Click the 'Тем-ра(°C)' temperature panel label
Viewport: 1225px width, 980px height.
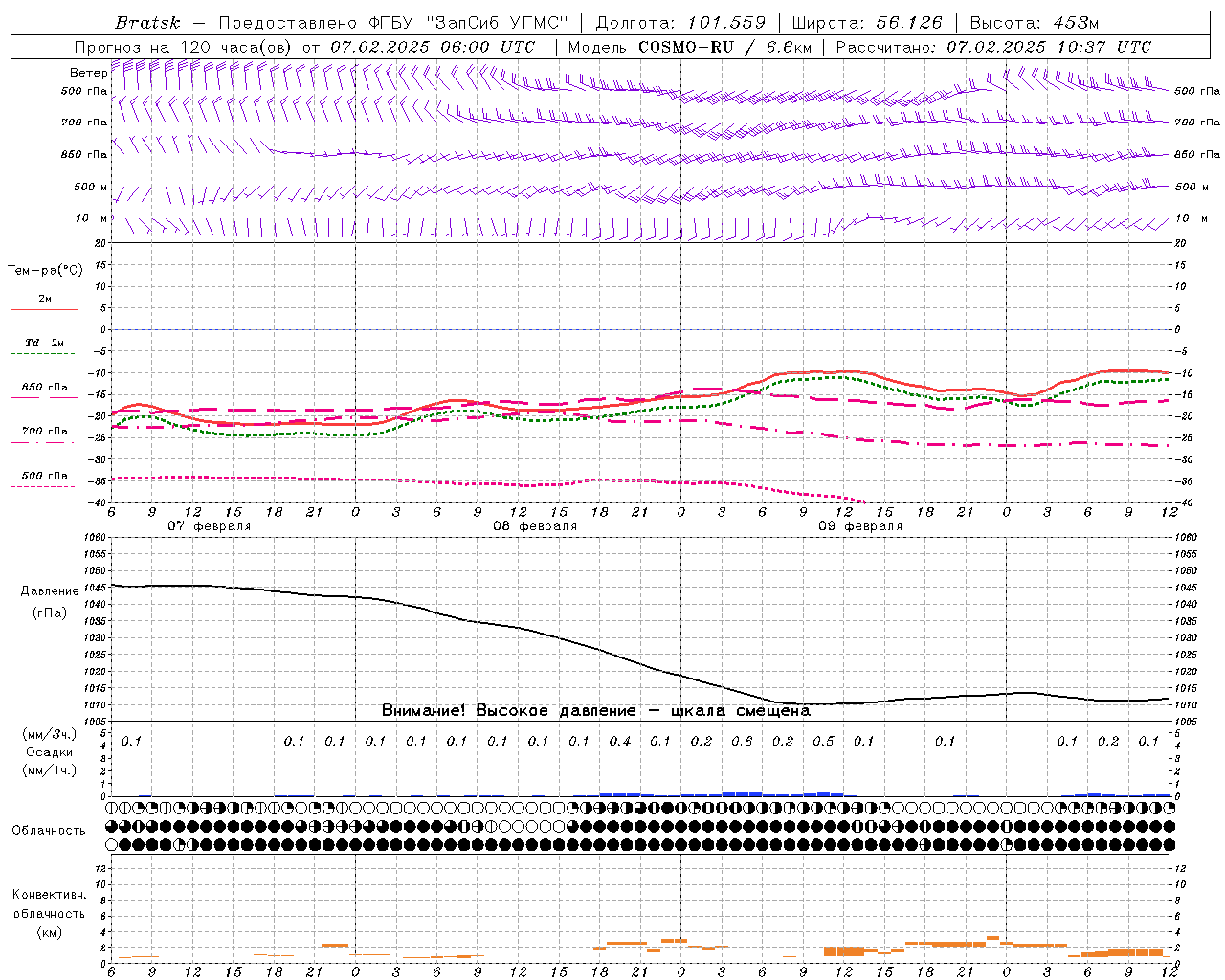click(x=45, y=271)
